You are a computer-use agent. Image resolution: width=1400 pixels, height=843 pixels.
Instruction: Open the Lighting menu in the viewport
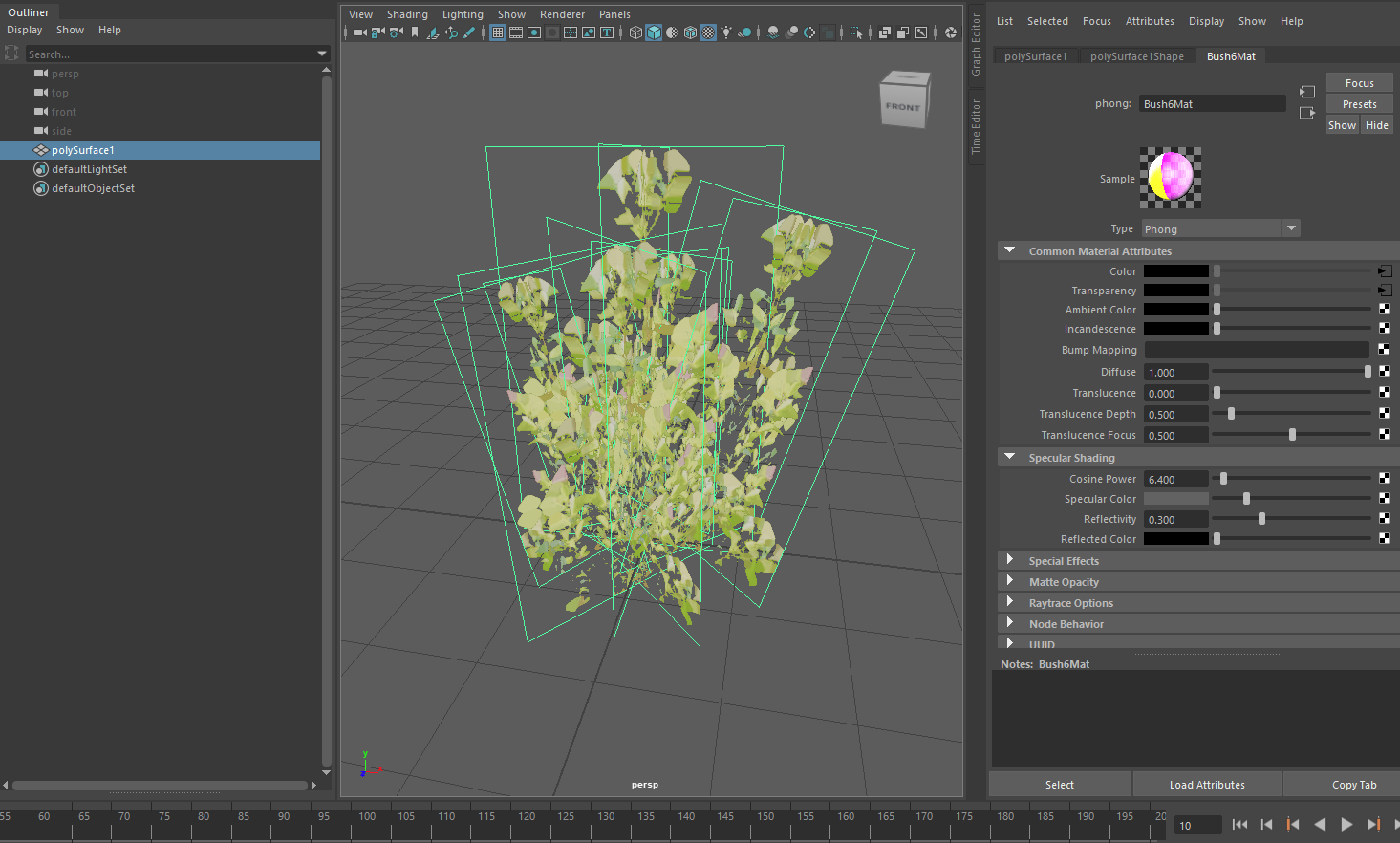463,14
